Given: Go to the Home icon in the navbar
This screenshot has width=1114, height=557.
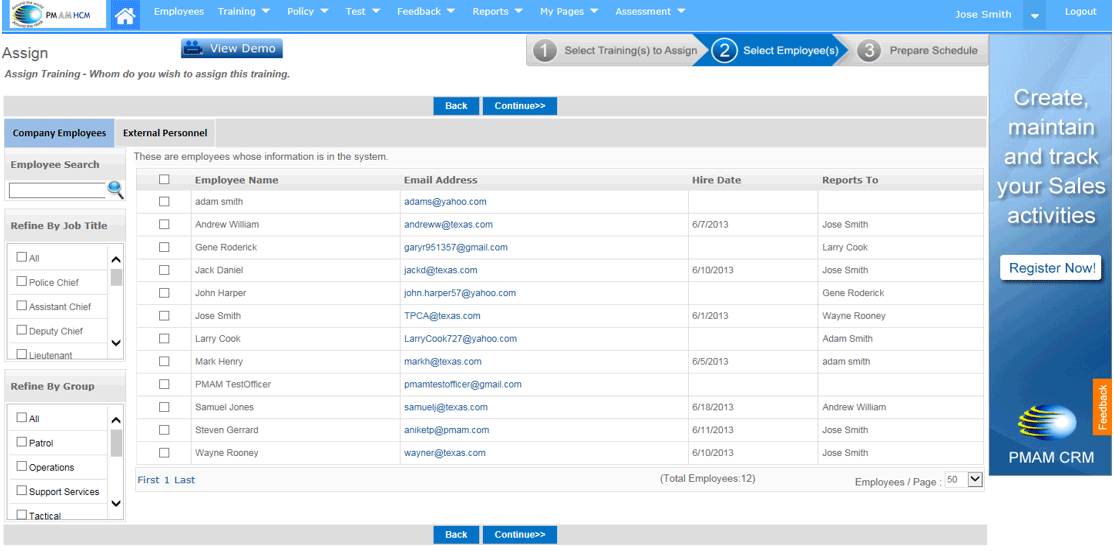Looking at the screenshot, I should pyautogui.click(x=125, y=15).
